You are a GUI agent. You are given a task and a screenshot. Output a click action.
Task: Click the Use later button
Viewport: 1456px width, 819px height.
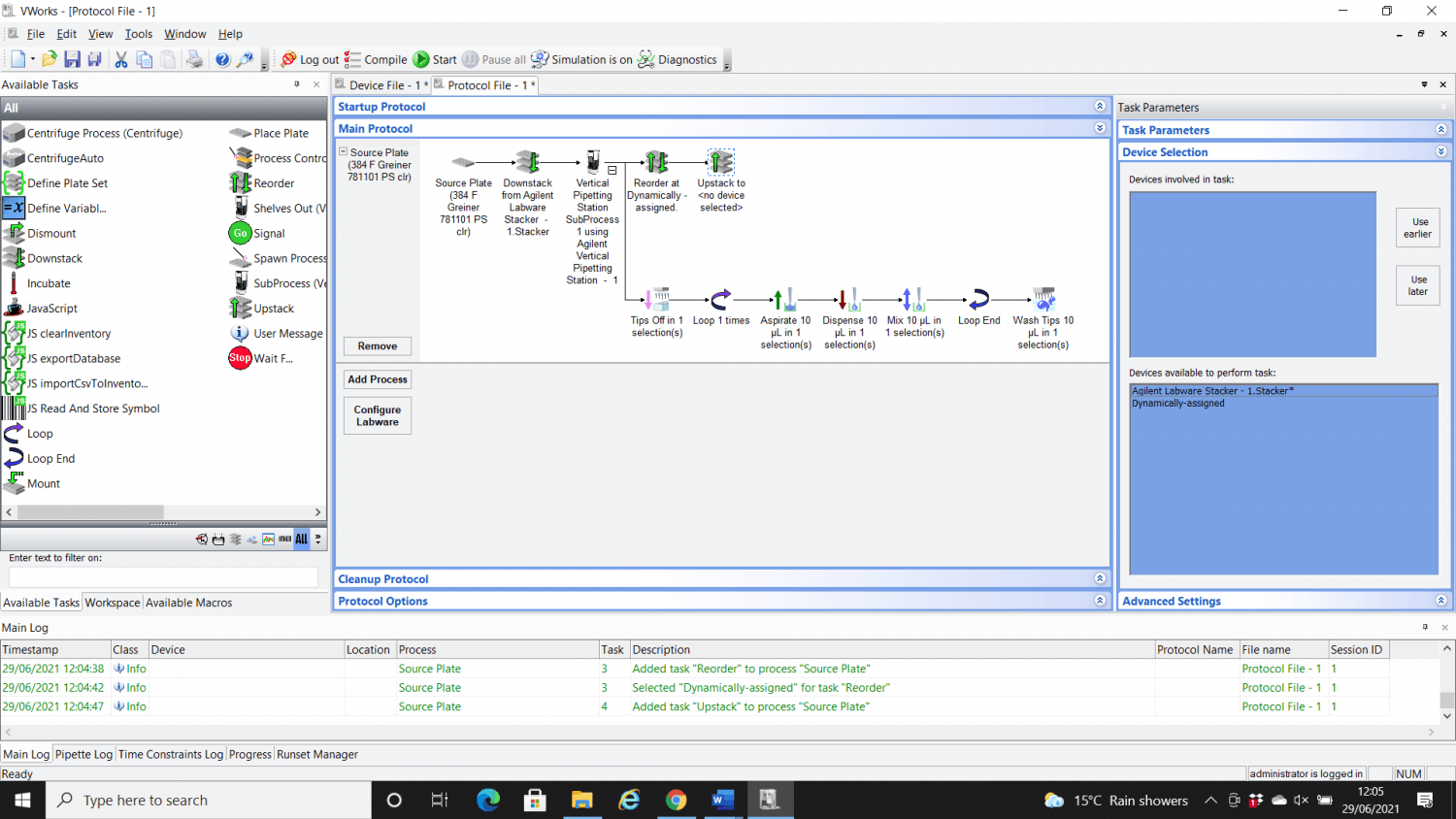pyautogui.click(x=1417, y=285)
